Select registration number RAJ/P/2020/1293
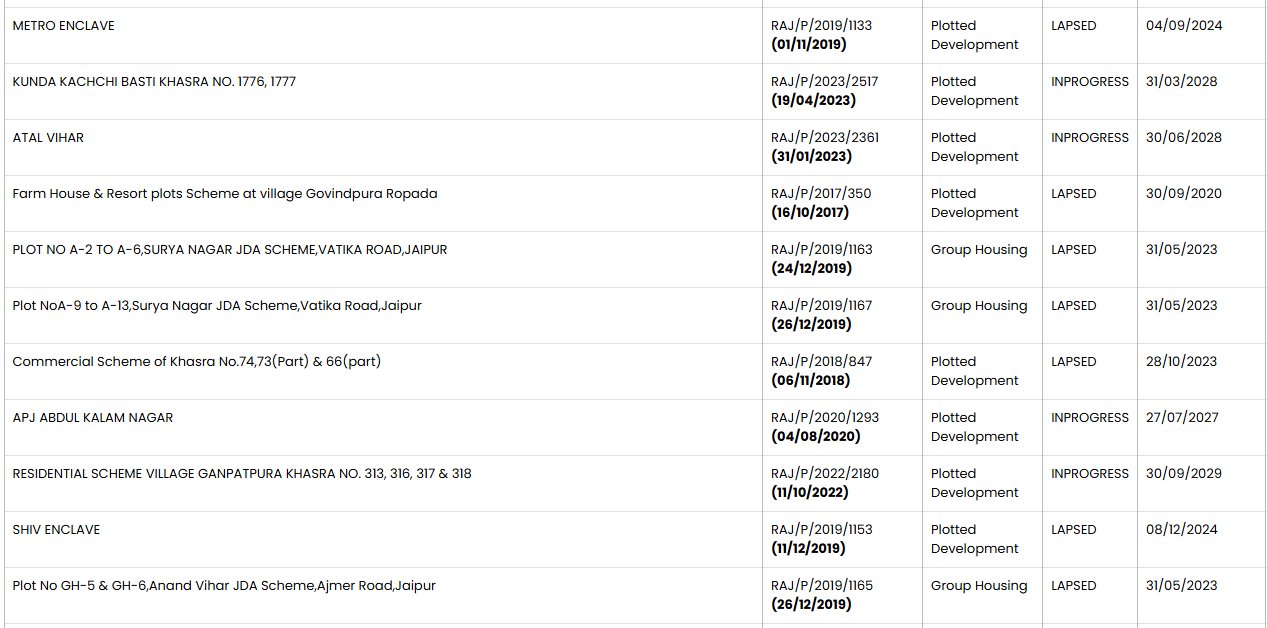 pyautogui.click(x=825, y=418)
